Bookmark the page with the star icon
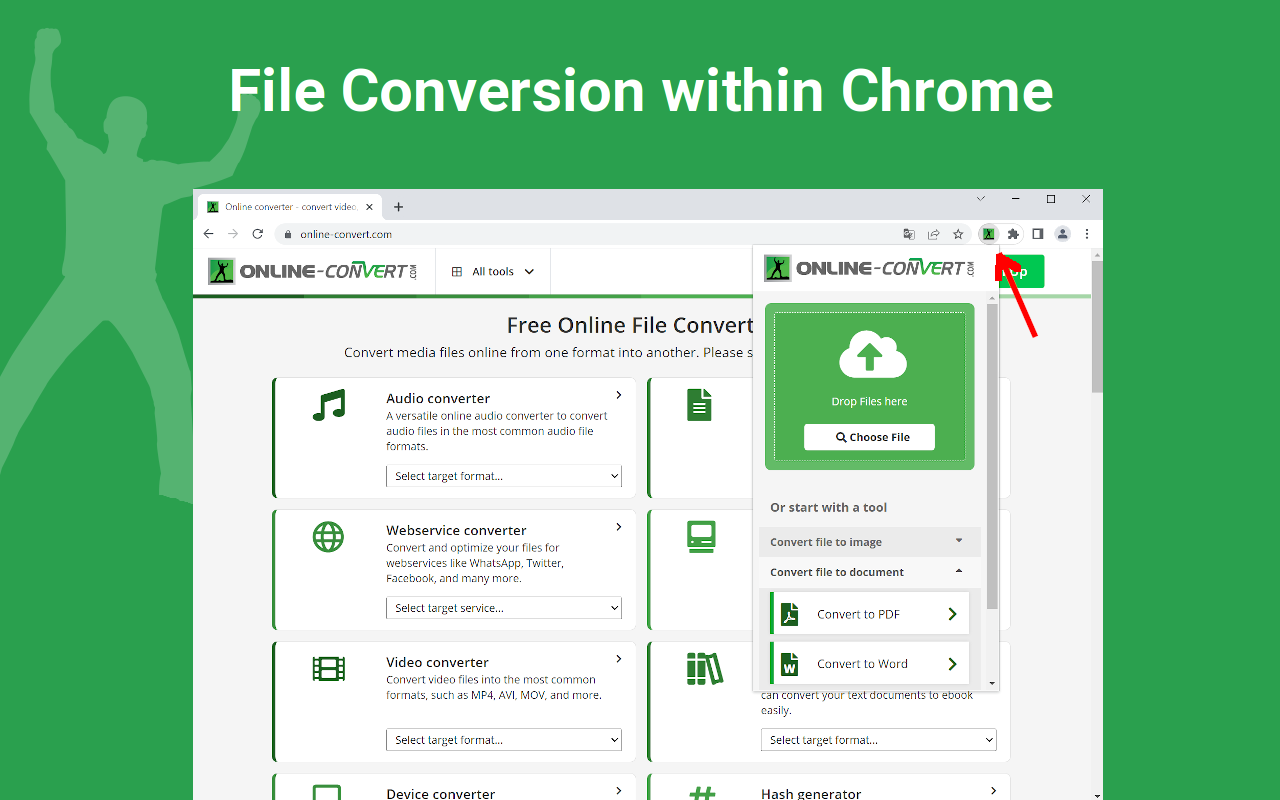The width and height of the screenshot is (1280, 800). pos(958,233)
